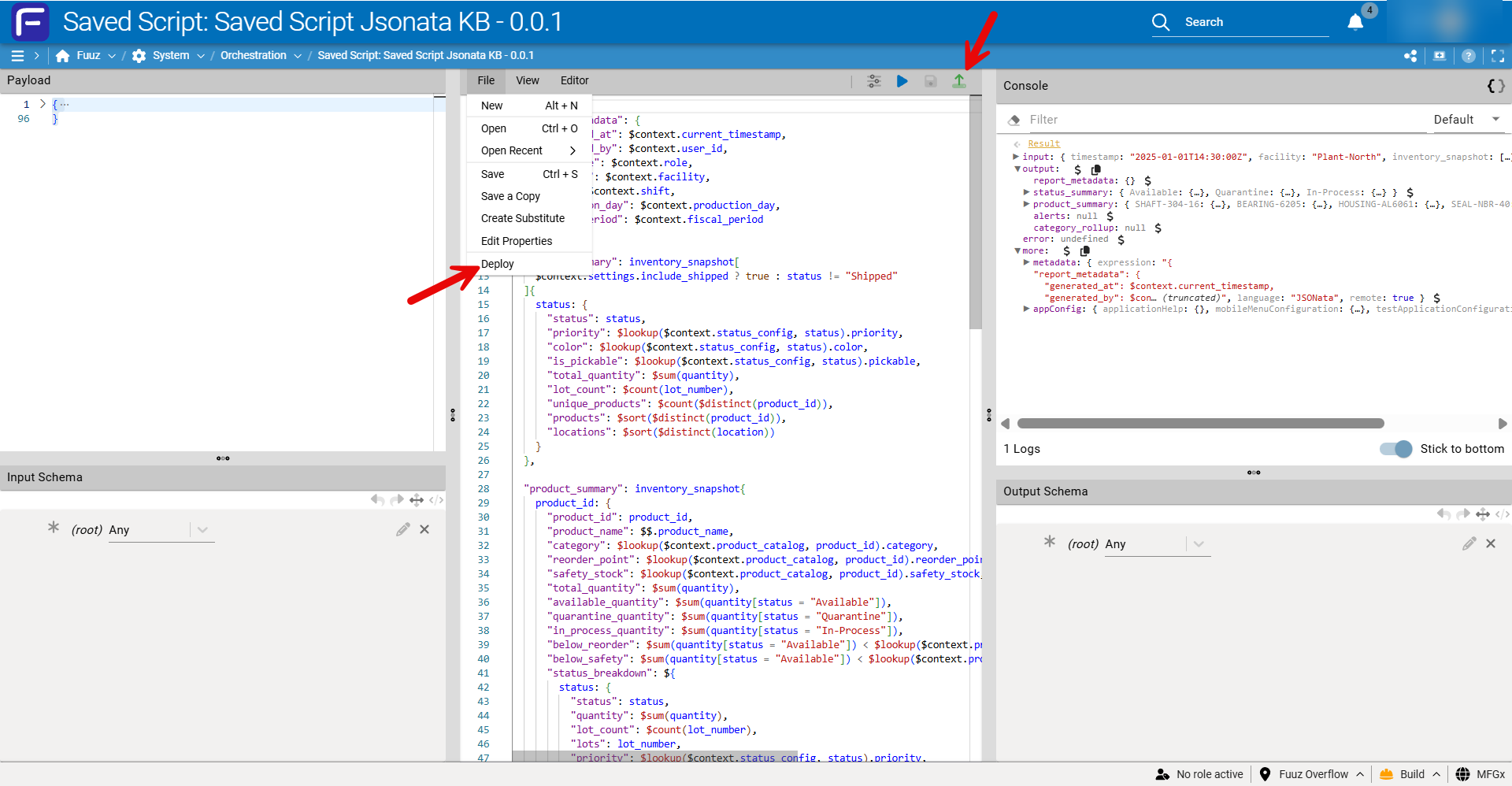Expand the status_summary node in console
This screenshot has height=786, width=1512.
[x=1026, y=192]
